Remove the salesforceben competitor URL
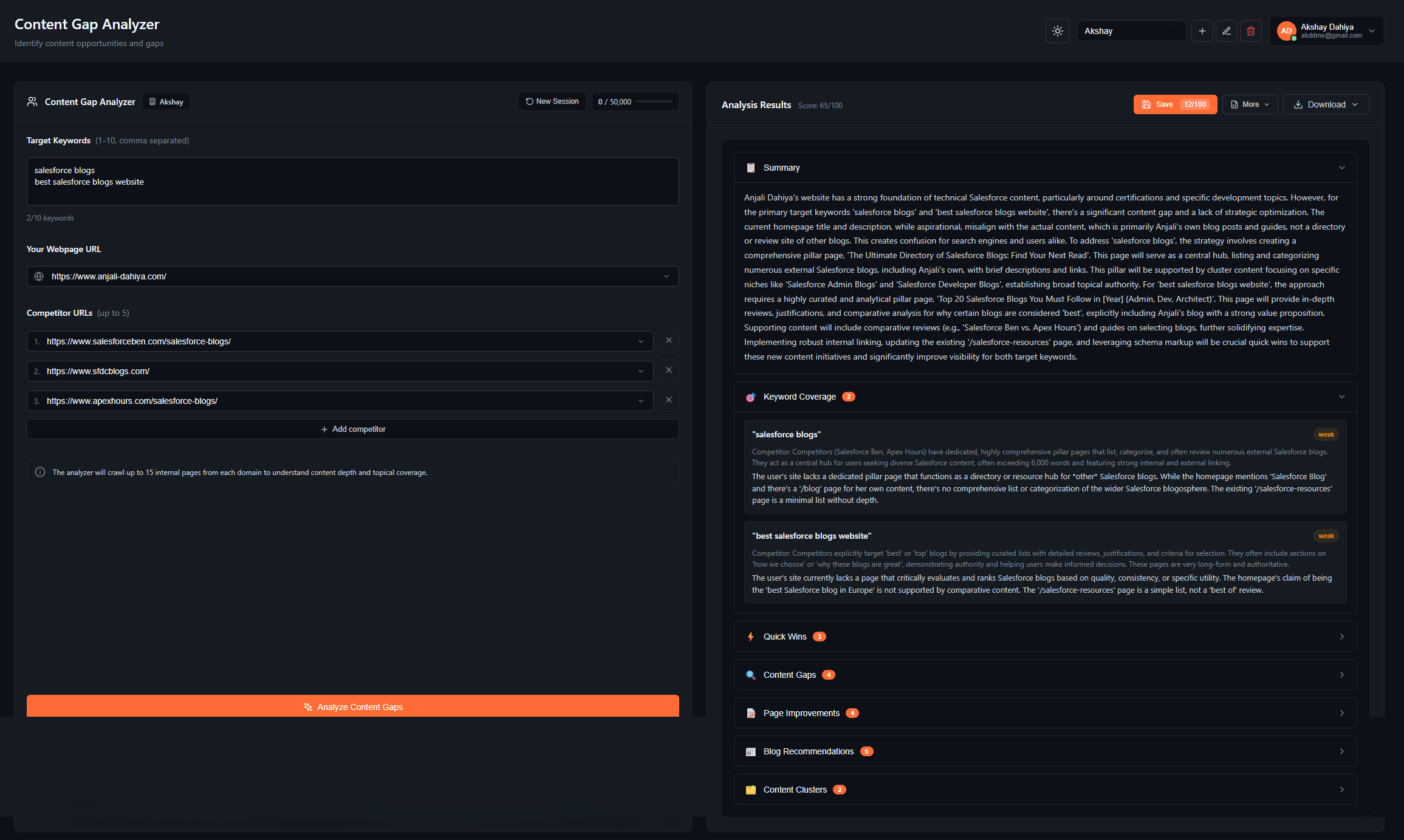 668,341
